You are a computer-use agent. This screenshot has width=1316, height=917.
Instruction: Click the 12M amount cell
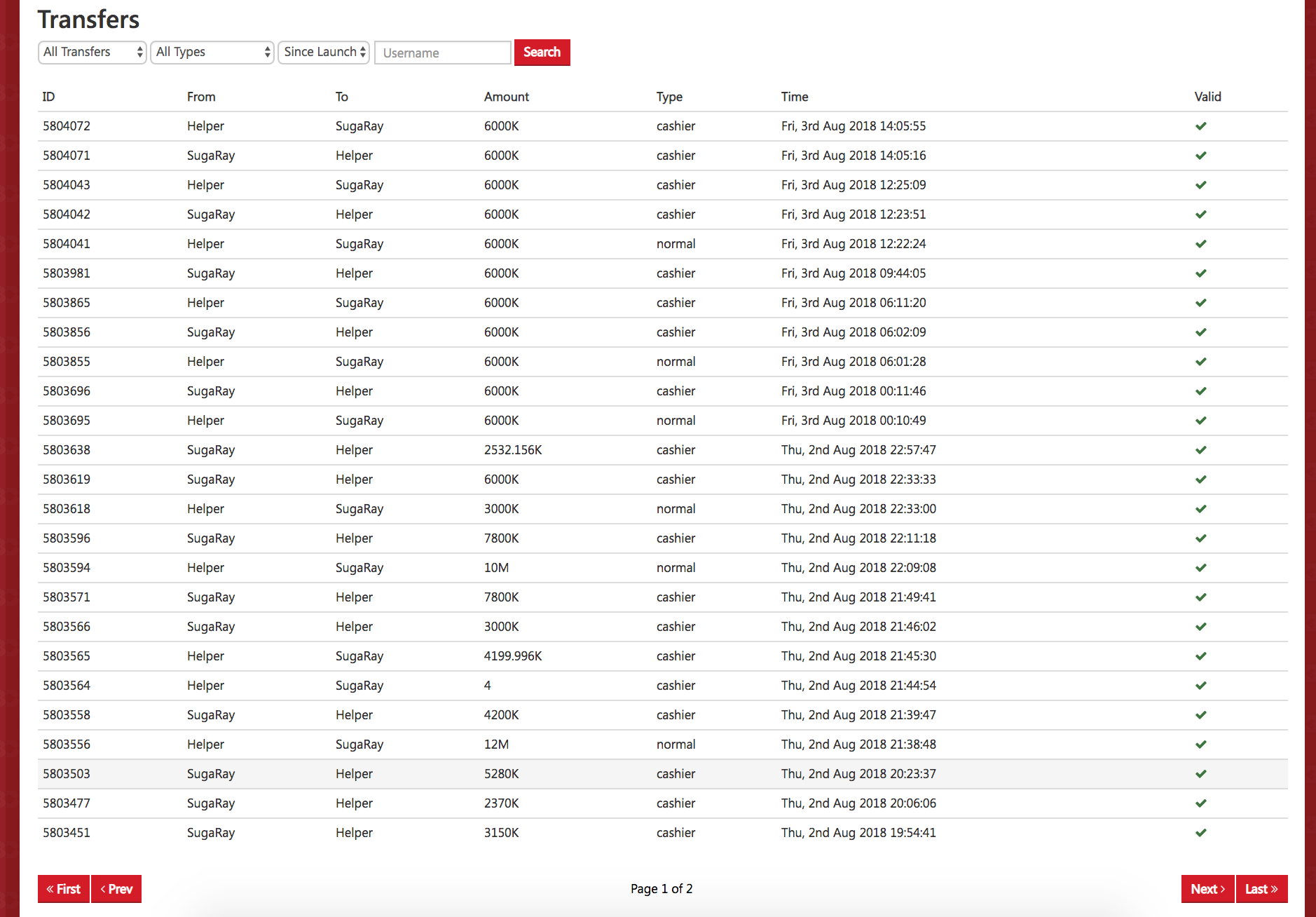497,745
